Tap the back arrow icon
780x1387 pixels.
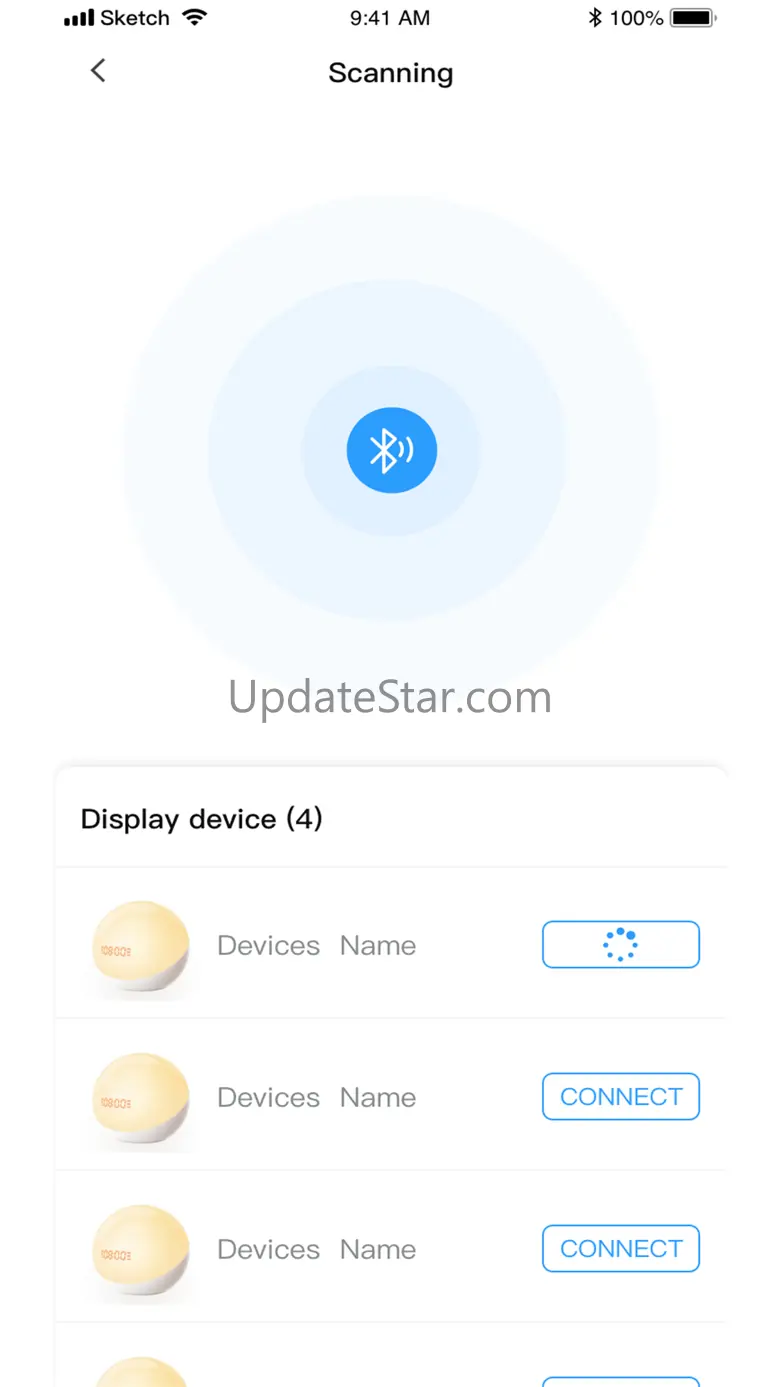pyautogui.click(x=97, y=70)
